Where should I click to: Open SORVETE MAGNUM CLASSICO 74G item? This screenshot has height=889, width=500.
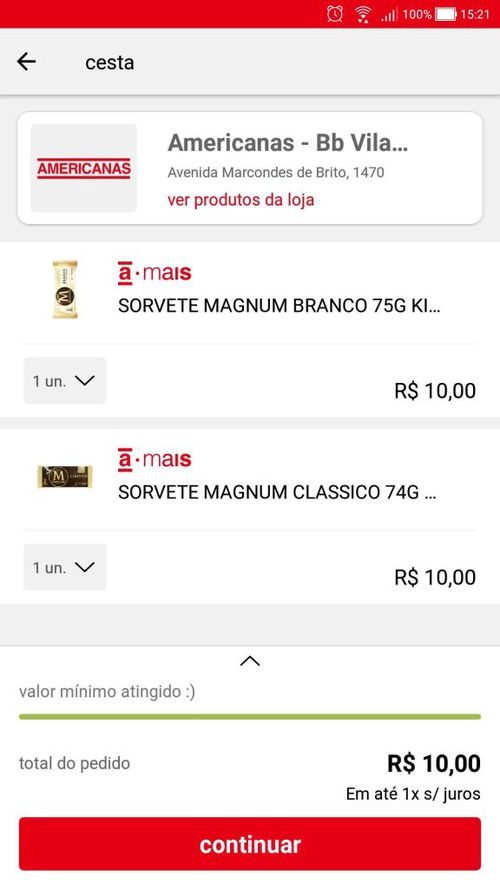click(x=277, y=492)
